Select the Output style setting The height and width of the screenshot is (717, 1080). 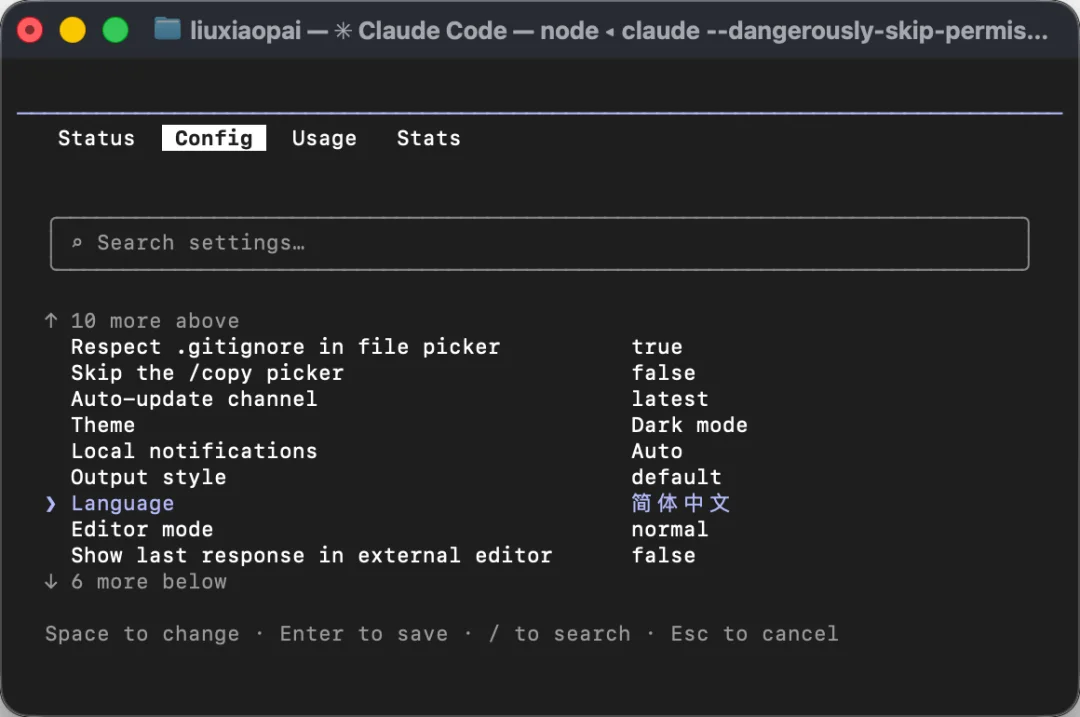[396, 477]
